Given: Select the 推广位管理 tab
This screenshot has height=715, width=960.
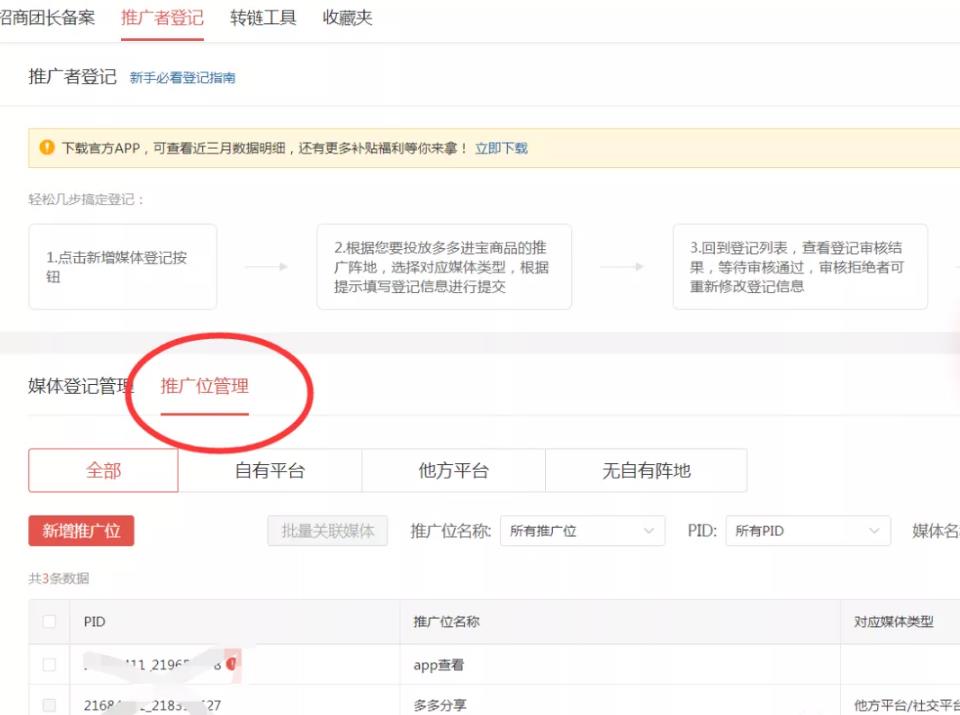Looking at the screenshot, I should point(205,386).
